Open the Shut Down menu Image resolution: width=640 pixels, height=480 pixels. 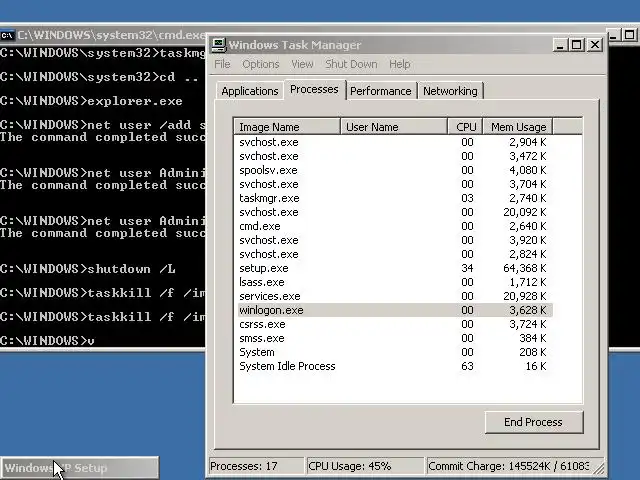351,64
